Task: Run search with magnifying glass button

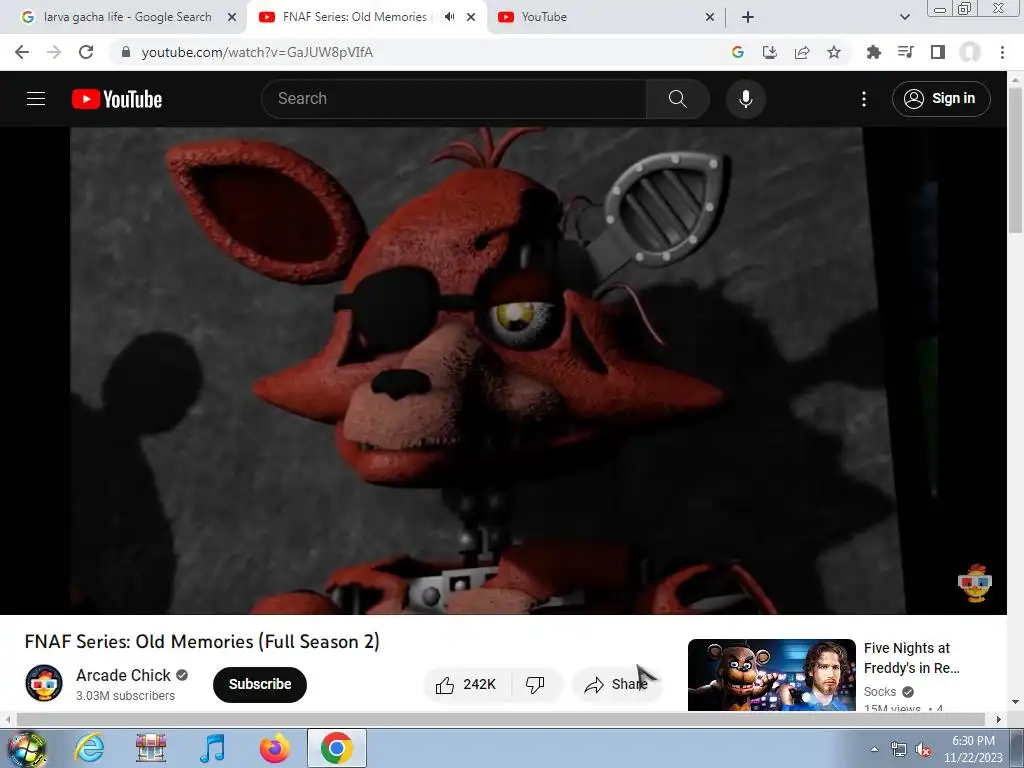Action: pos(678,99)
